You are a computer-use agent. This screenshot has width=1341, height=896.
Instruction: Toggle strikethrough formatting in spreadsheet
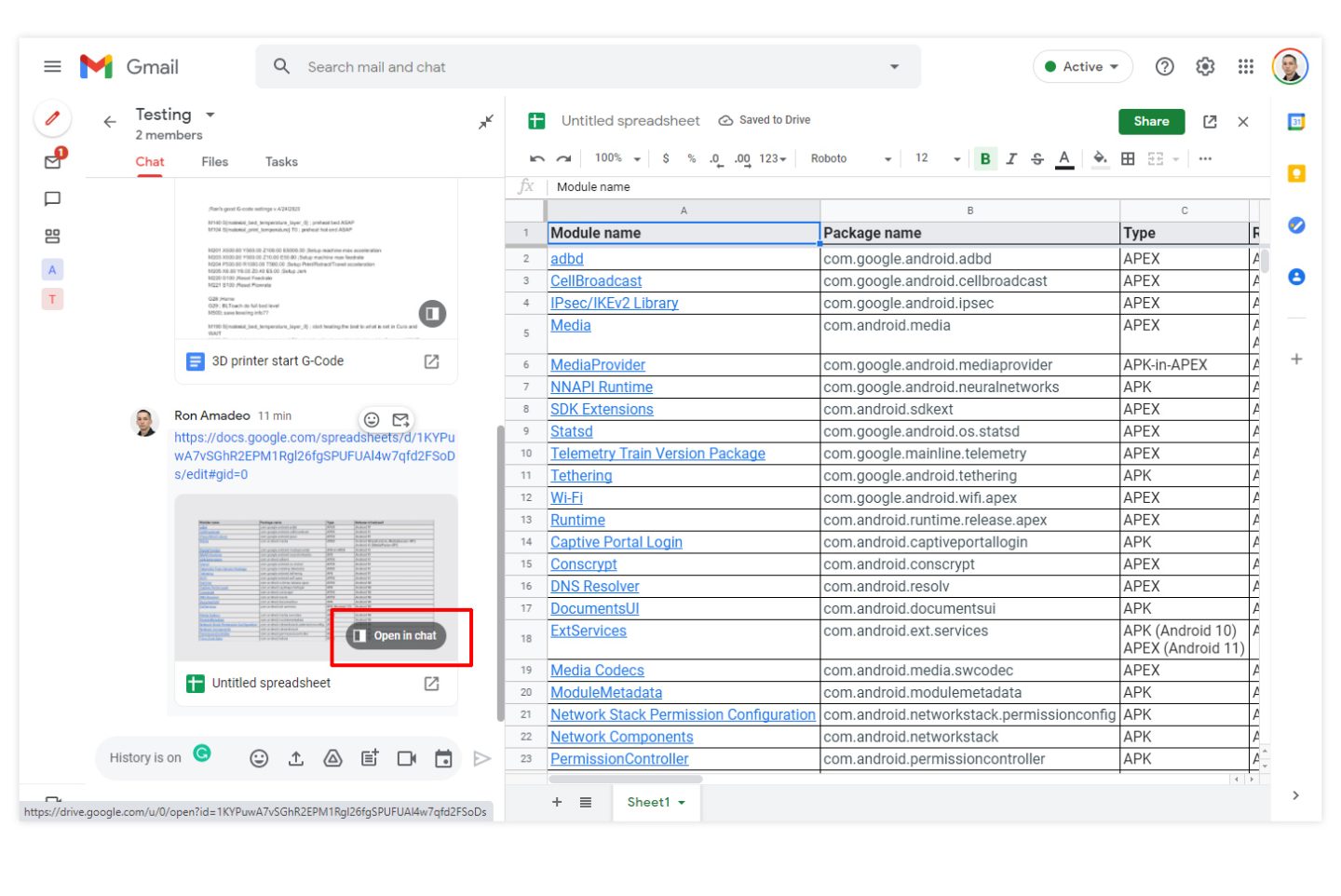click(1037, 159)
